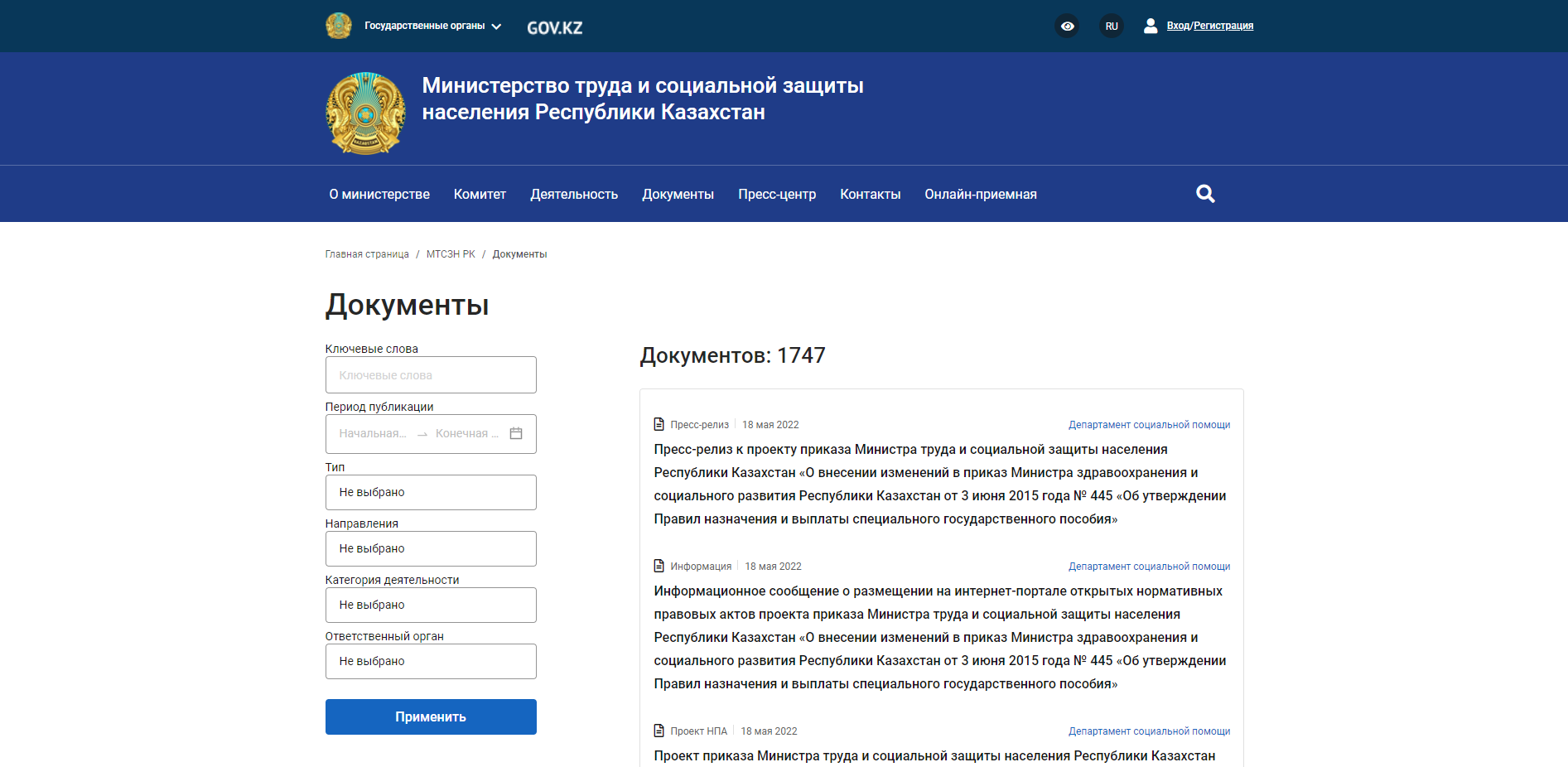Screen dimensions: 1568x767
Task: Click the large ministry emblem
Action: (365, 113)
